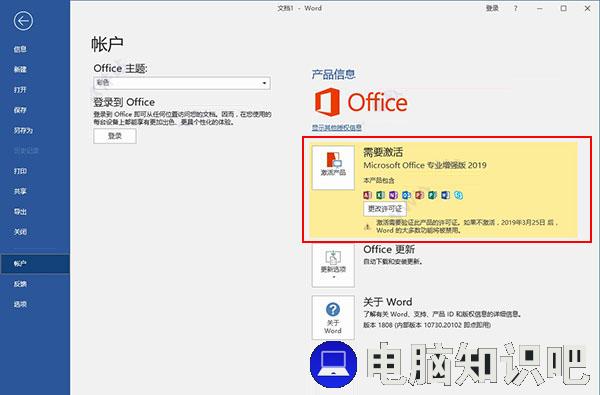The width and height of the screenshot is (600, 395).
Task: Click the 产品信息 heading
Action: [x=333, y=74]
